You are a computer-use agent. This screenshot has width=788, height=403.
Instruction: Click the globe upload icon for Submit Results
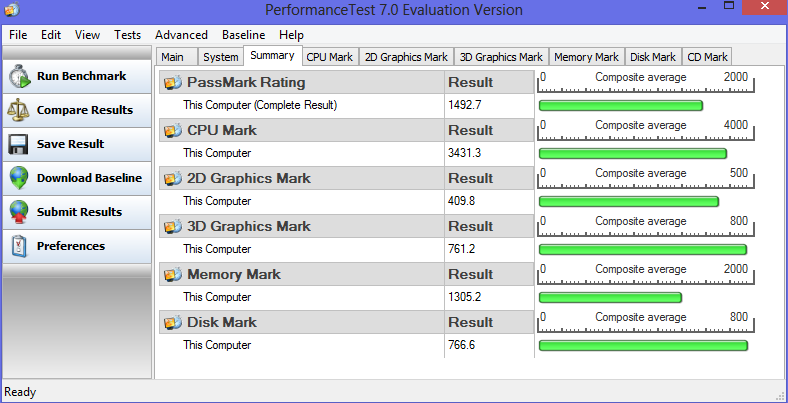point(19,212)
